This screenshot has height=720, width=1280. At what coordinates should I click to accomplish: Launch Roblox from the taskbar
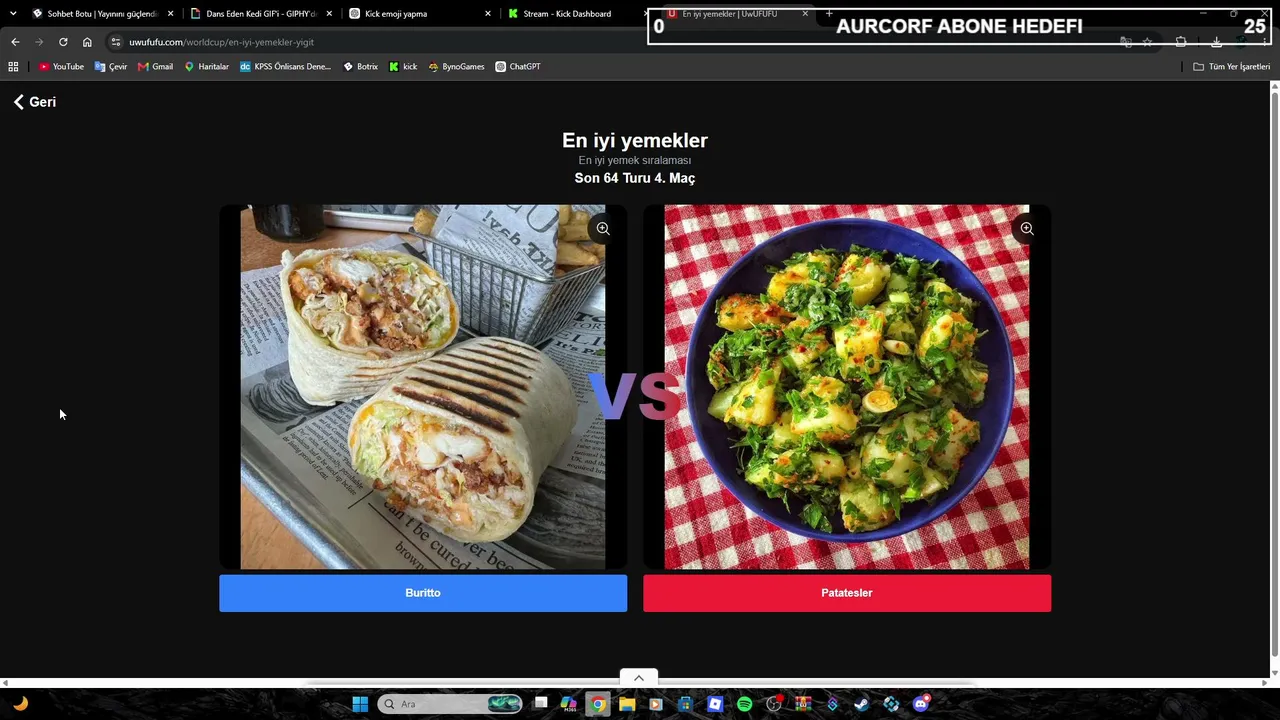click(715, 704)
